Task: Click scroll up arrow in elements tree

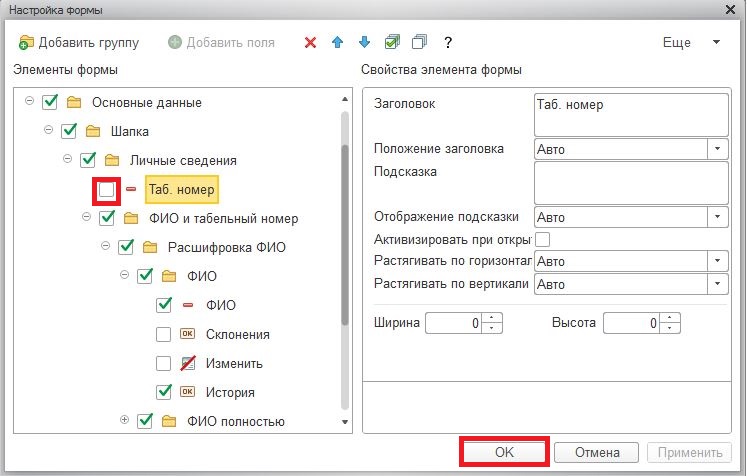Action: 345,99
